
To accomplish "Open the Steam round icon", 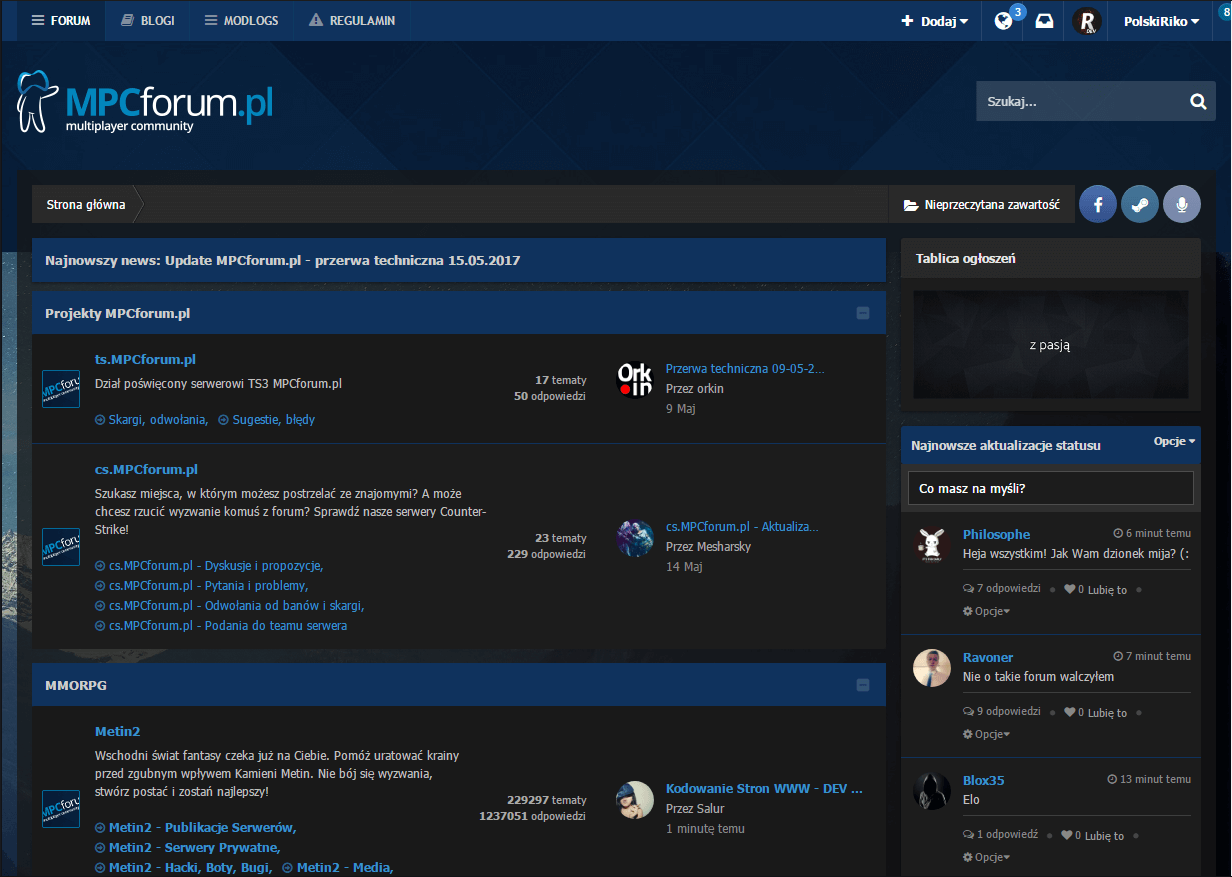I will coord(1140,204).
